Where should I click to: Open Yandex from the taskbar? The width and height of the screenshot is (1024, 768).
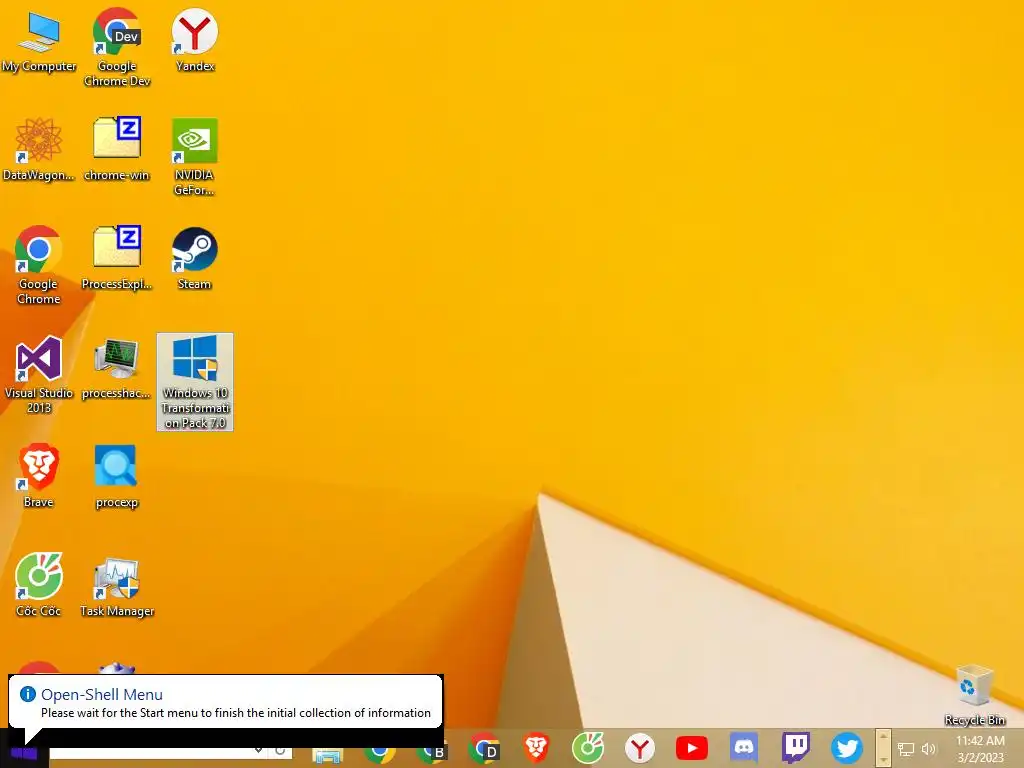click(639, 748)
